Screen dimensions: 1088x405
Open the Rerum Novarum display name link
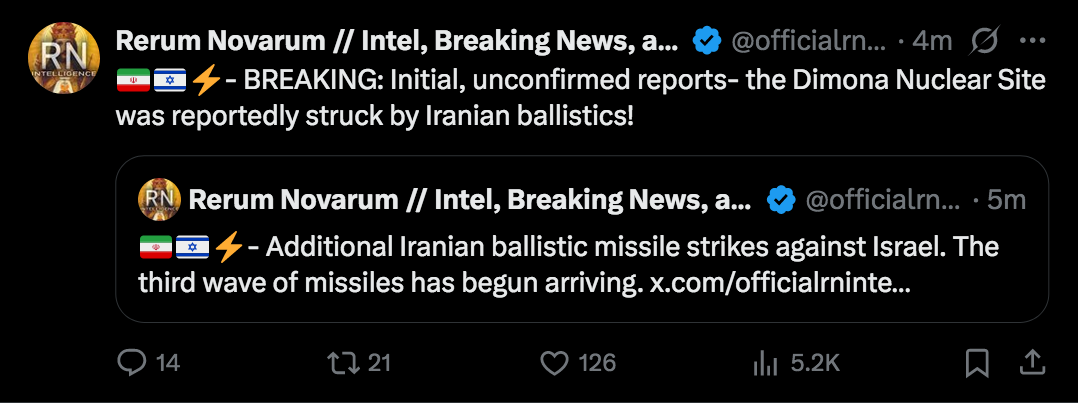[397, 41]
